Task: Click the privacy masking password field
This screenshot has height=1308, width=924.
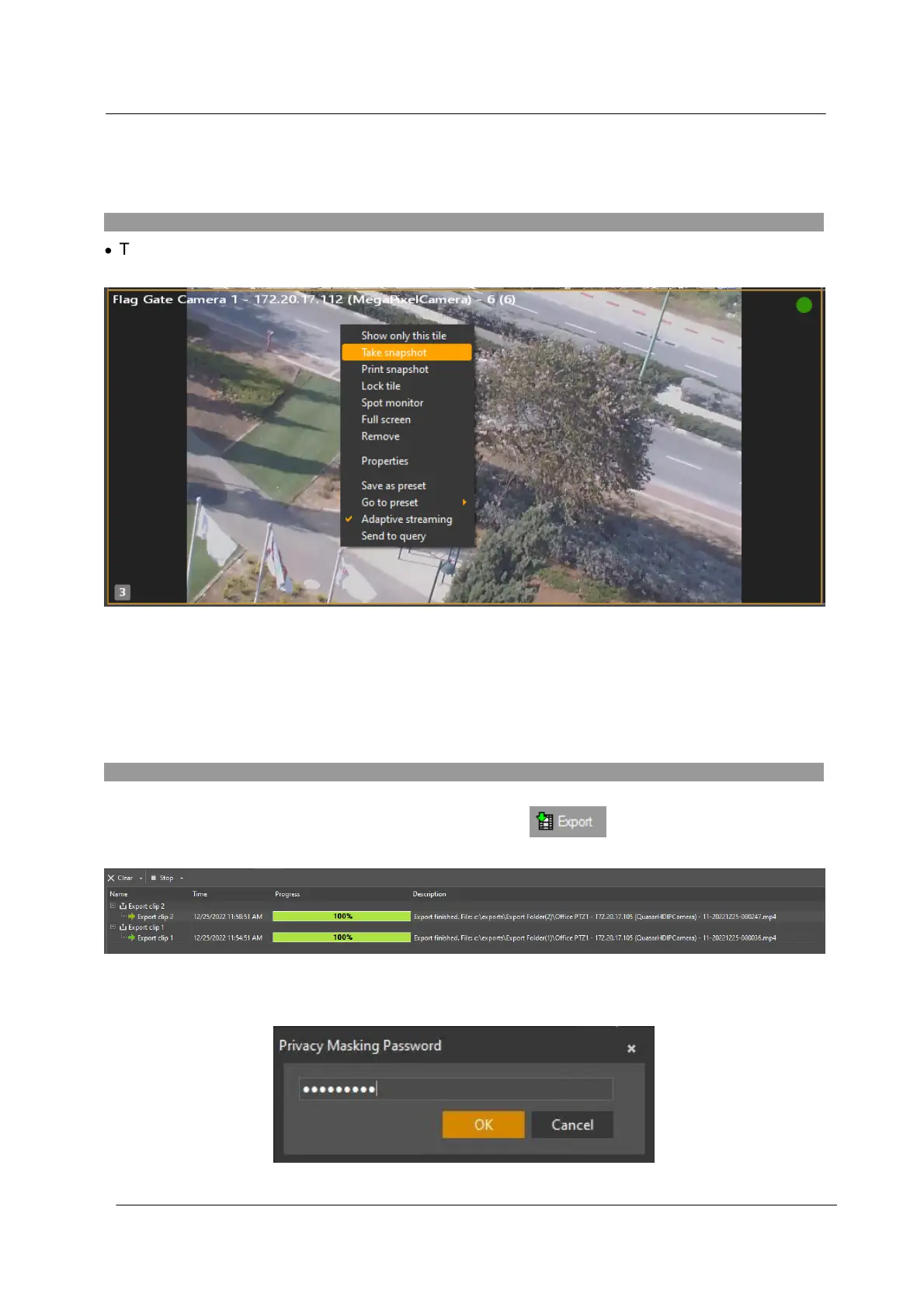Action: point(456,1089)
